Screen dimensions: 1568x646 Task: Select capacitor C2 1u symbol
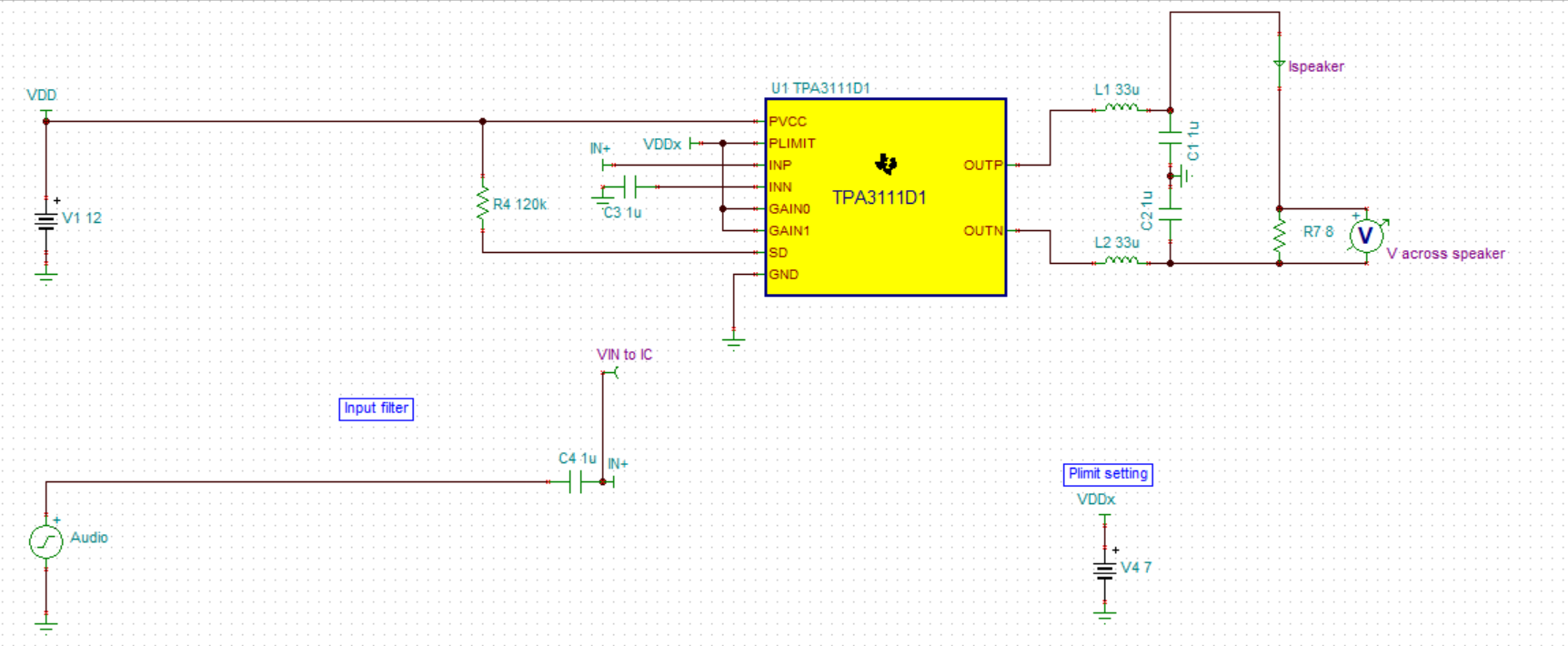[x=1171, y=214]
